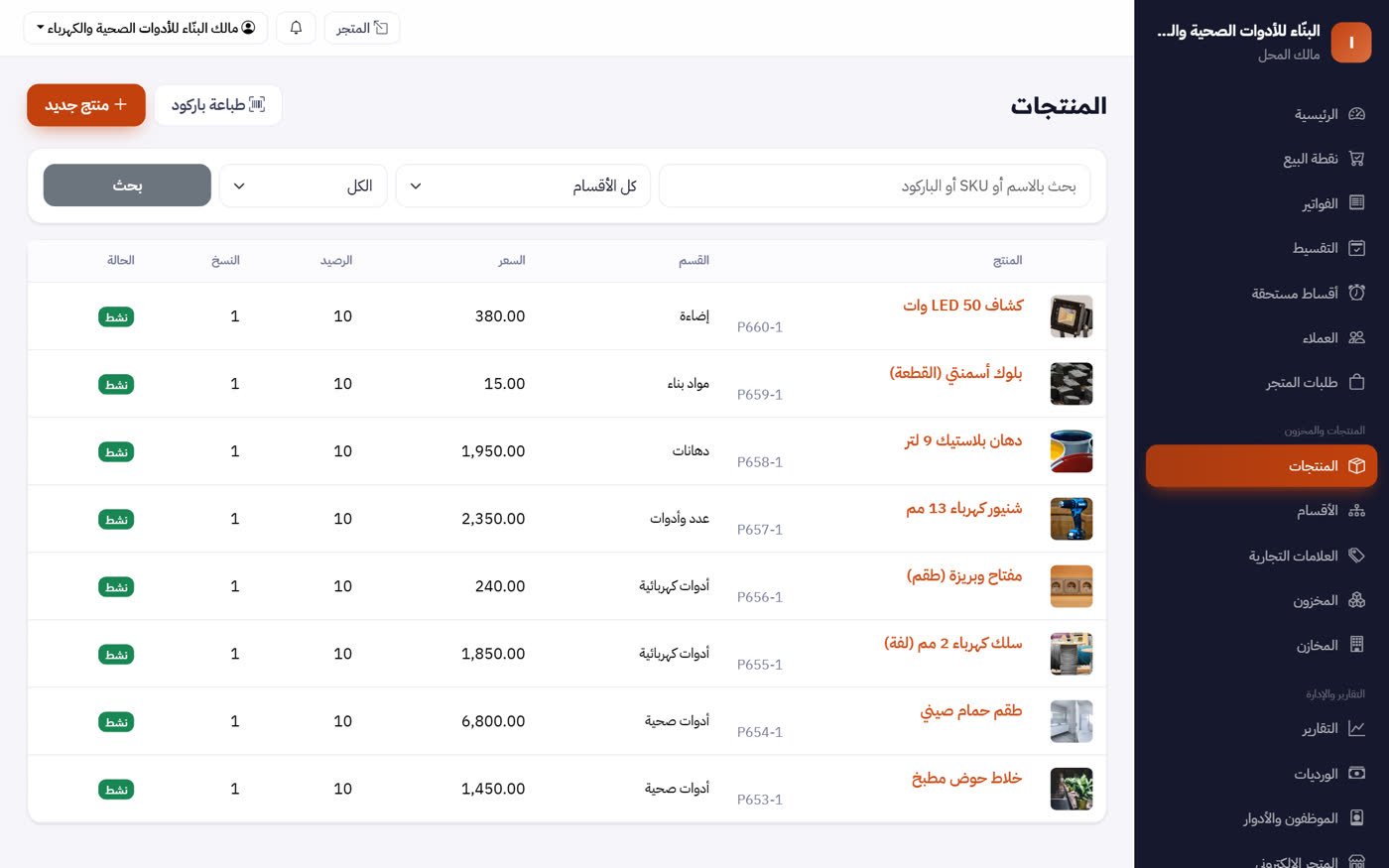Click the طلبات المتجر bag icon

[1356, 382]
